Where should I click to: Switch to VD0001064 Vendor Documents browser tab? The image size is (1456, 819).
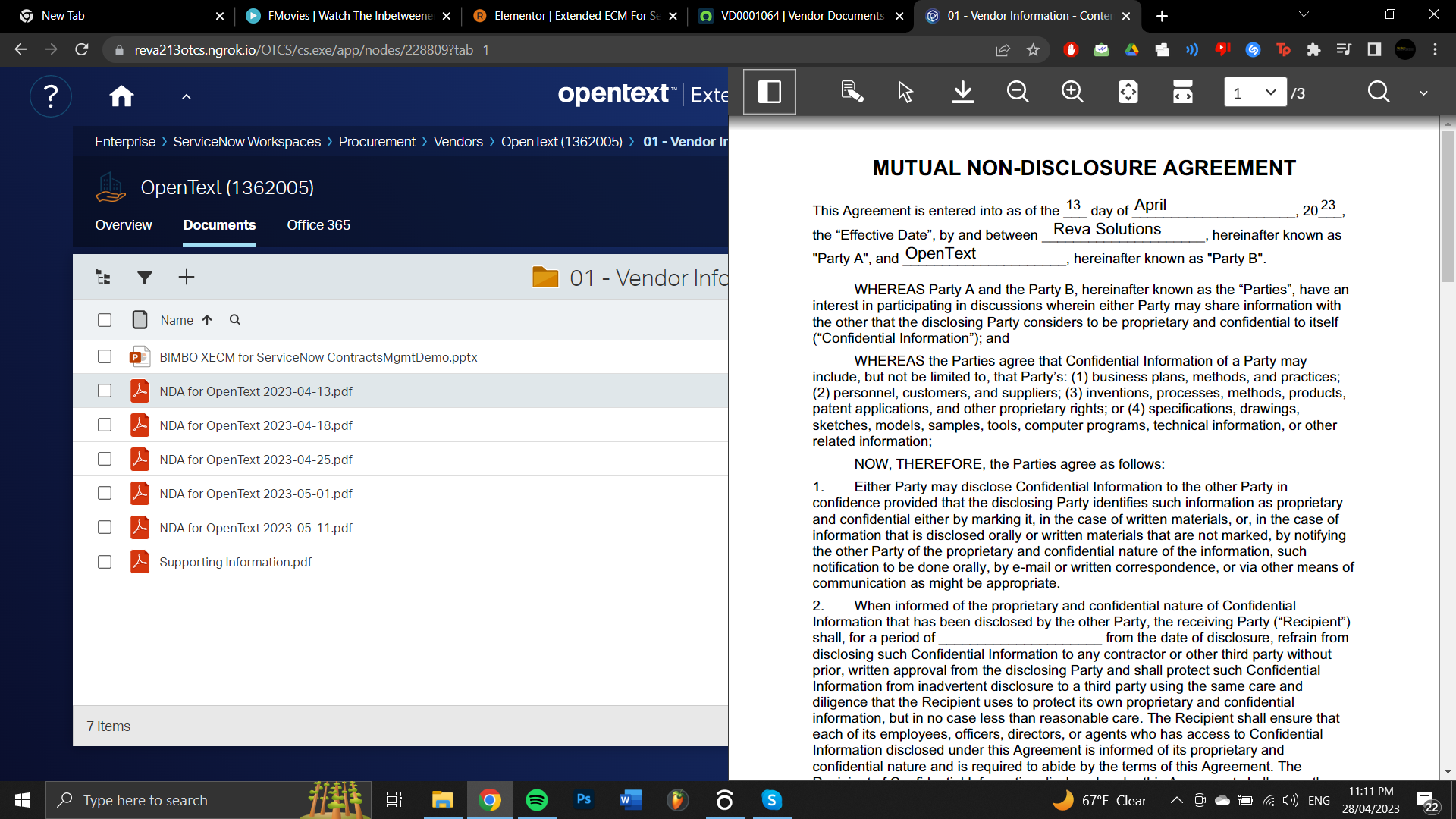click(x=800, y=16)
